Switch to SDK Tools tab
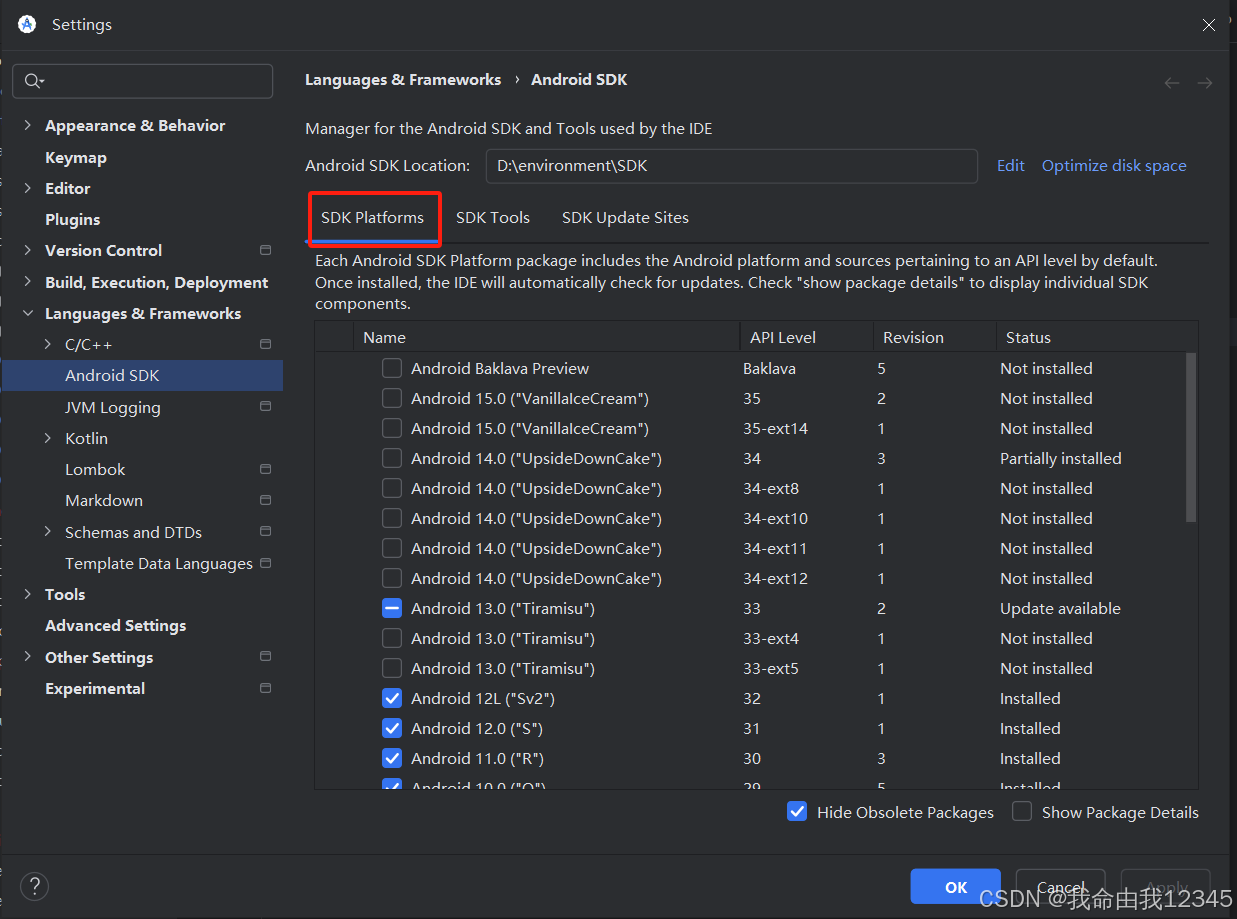 pyautogui.click(x=493, y=217)
